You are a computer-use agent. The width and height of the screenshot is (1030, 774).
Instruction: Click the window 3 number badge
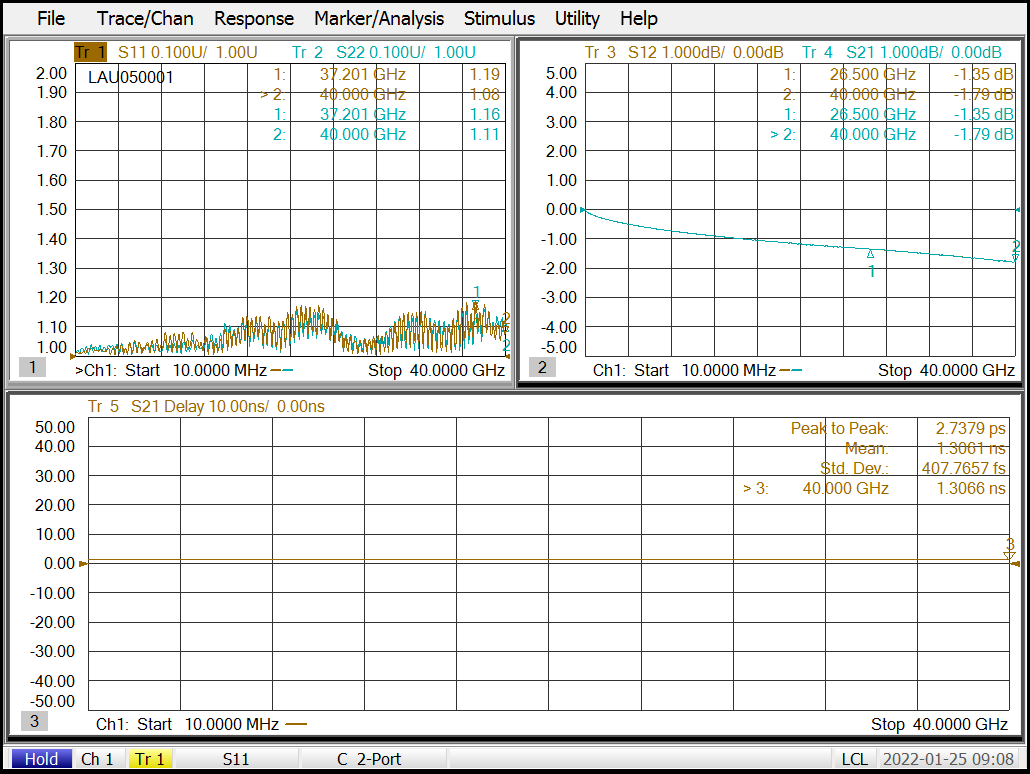coord(33,721)
